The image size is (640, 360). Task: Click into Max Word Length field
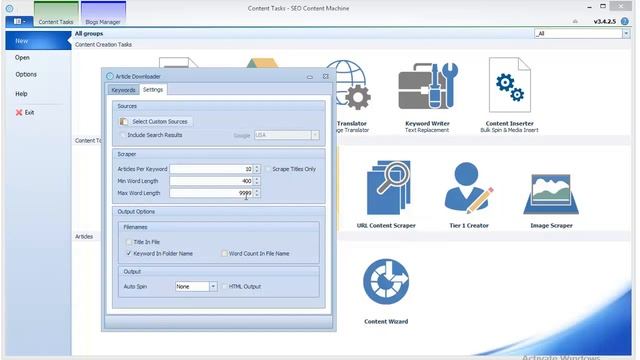211,193
